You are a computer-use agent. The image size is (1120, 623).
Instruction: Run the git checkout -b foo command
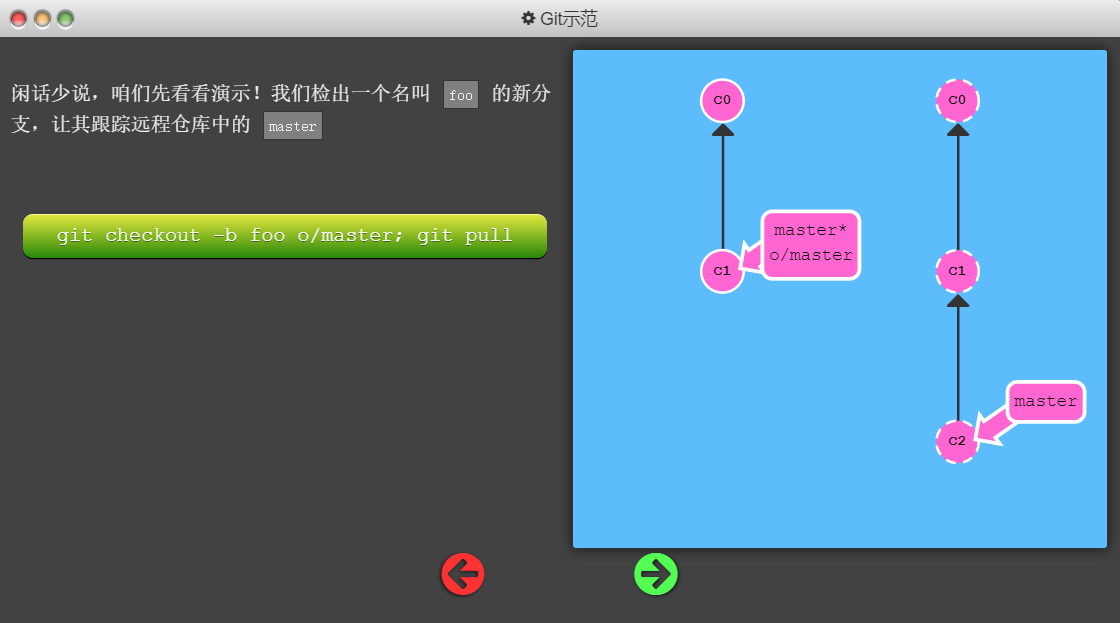pyautogui.click(x=285, y=236)
